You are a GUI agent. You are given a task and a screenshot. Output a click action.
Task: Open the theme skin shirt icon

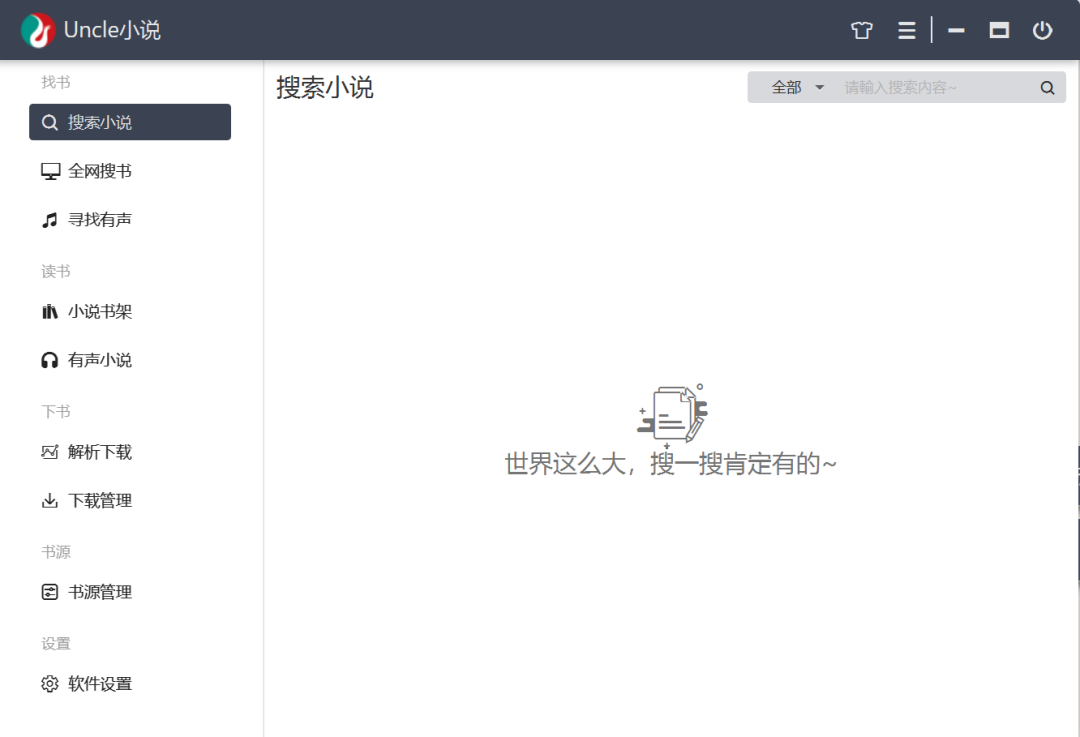point(861,30)
